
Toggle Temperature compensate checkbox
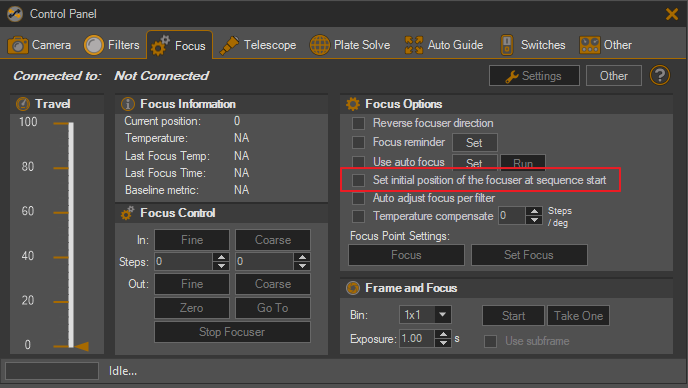point(358,216)
